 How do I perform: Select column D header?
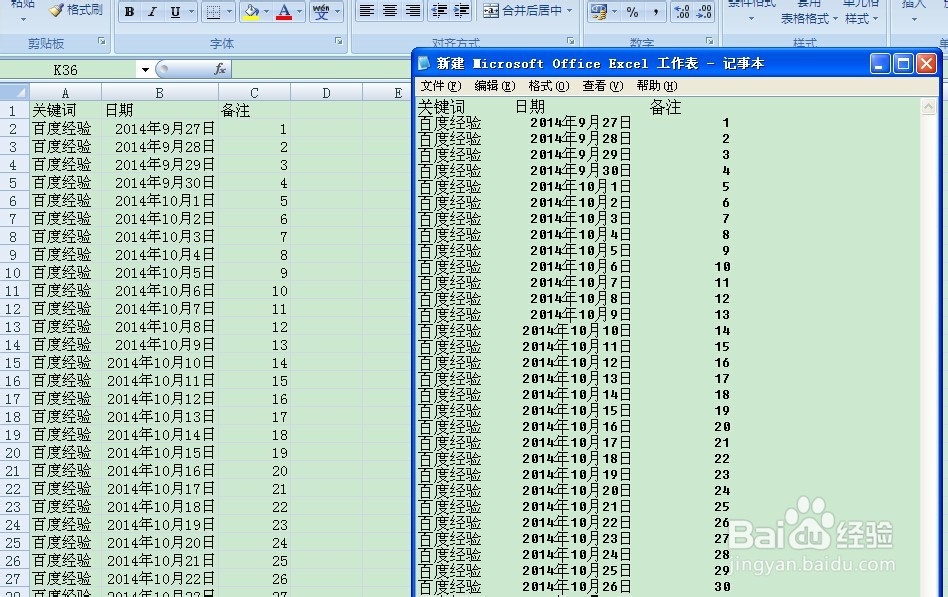click(x=326, y=93)
